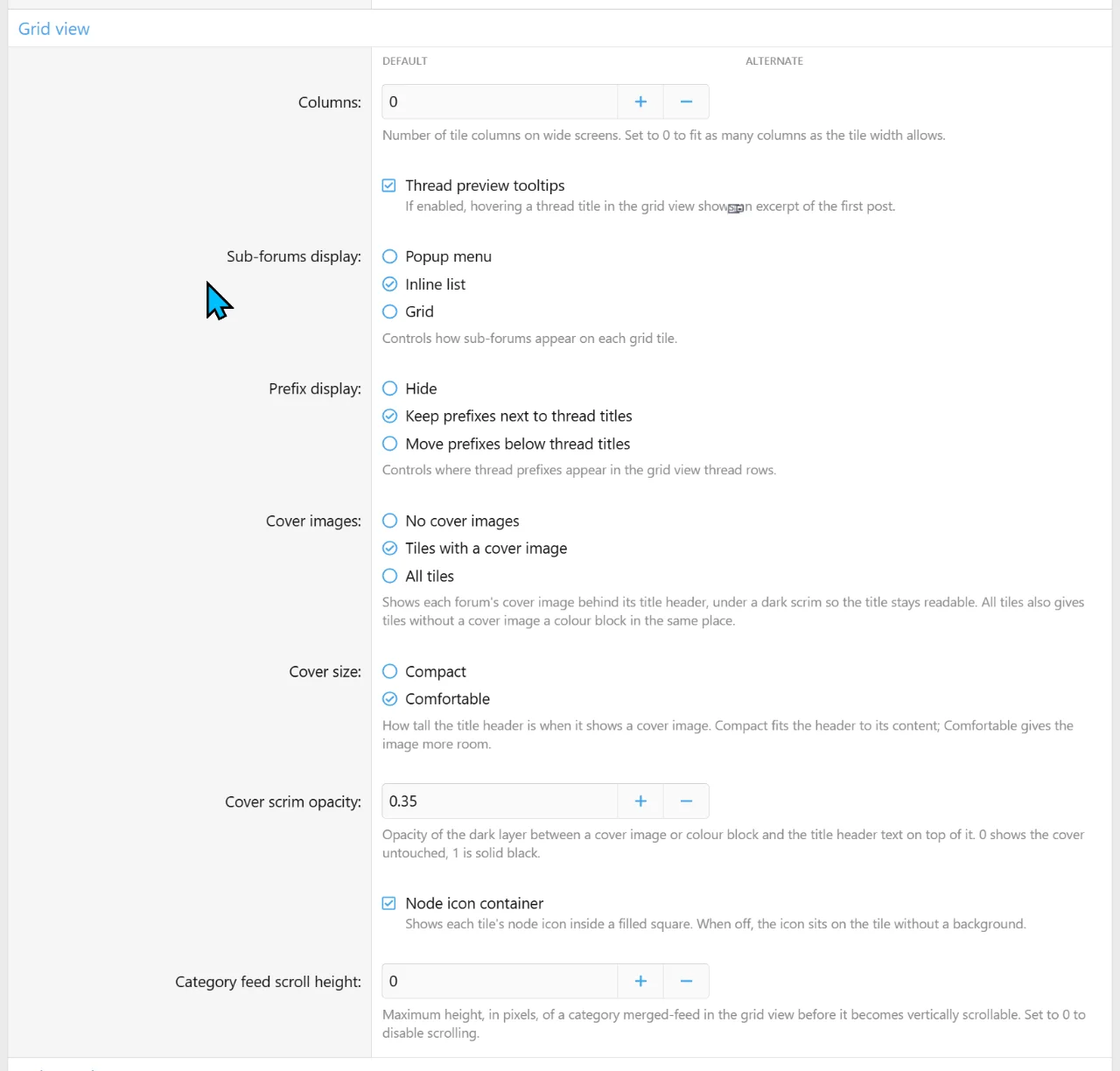The image size is (1120, 1071).
Task: Increase the Columns value with plus
Action: 640,101
